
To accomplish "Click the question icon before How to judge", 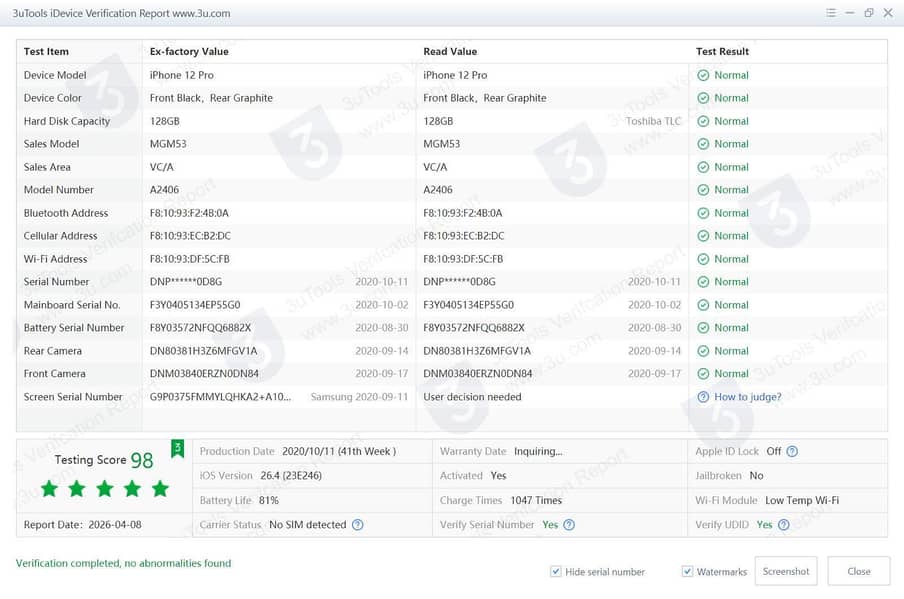I will pos(703,397).
